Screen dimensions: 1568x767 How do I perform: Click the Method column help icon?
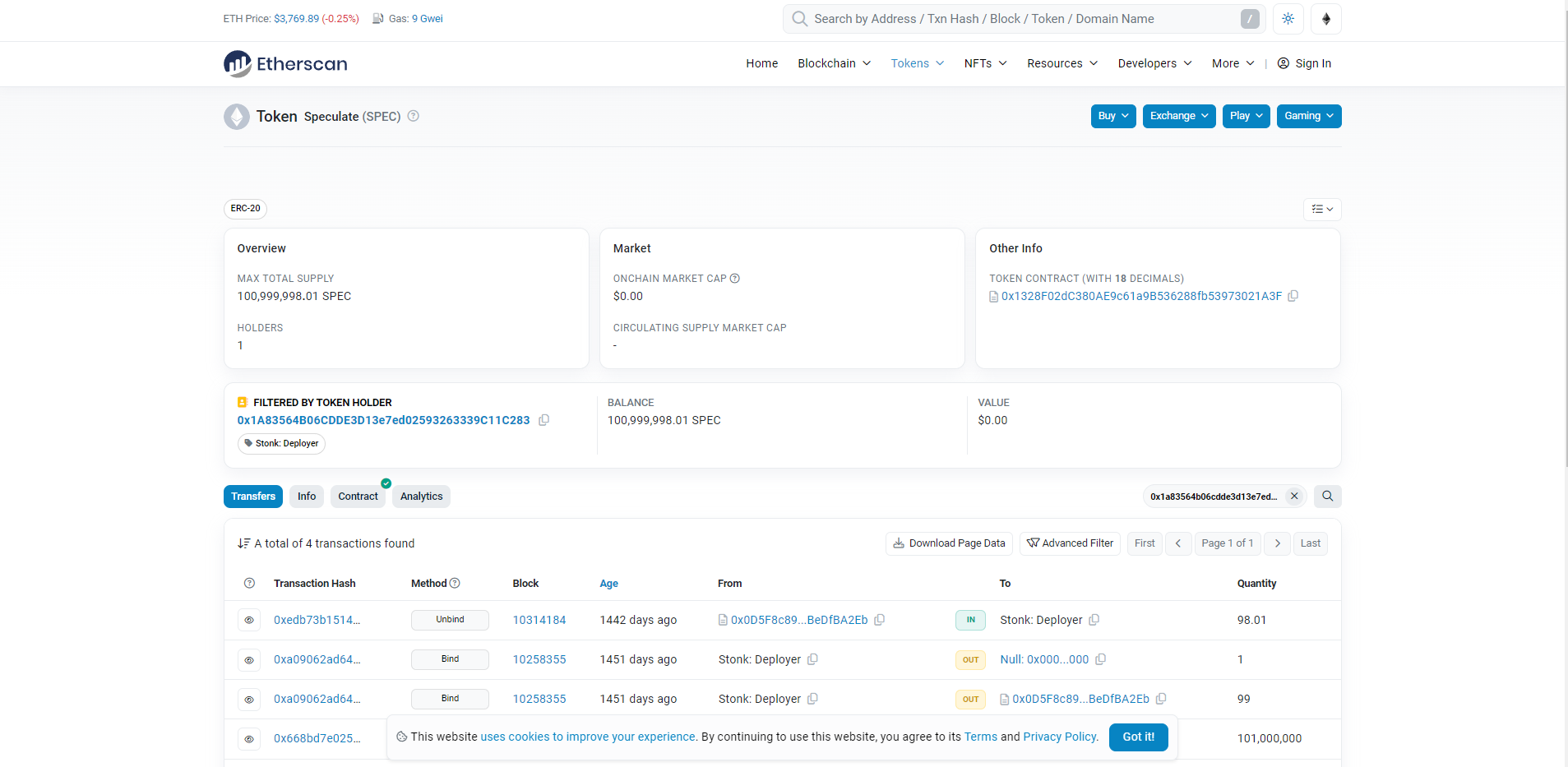(455, 583)
